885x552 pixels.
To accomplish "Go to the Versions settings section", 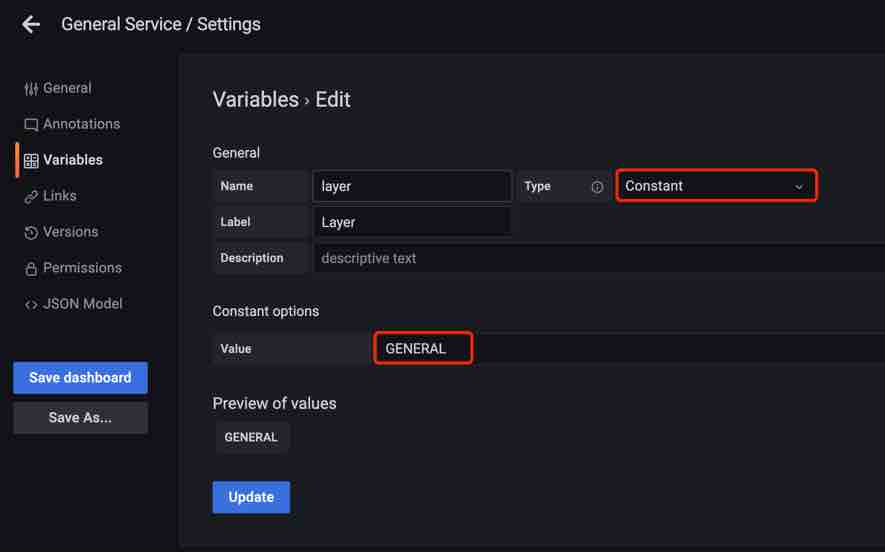I will [x=70, y=232].
